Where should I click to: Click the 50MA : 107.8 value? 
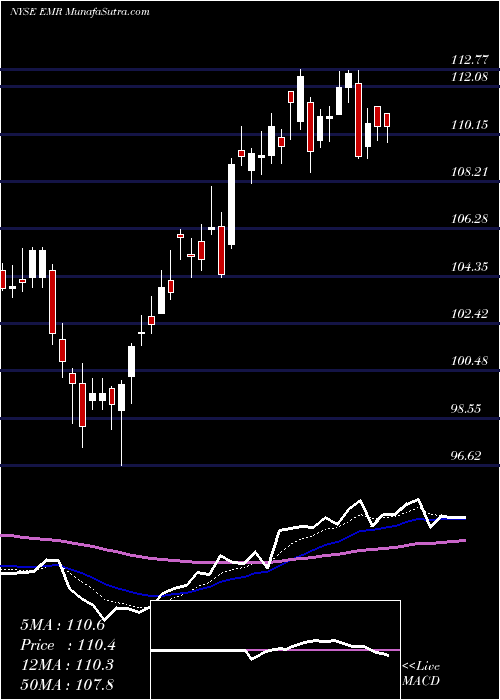(x=67, y=685)
